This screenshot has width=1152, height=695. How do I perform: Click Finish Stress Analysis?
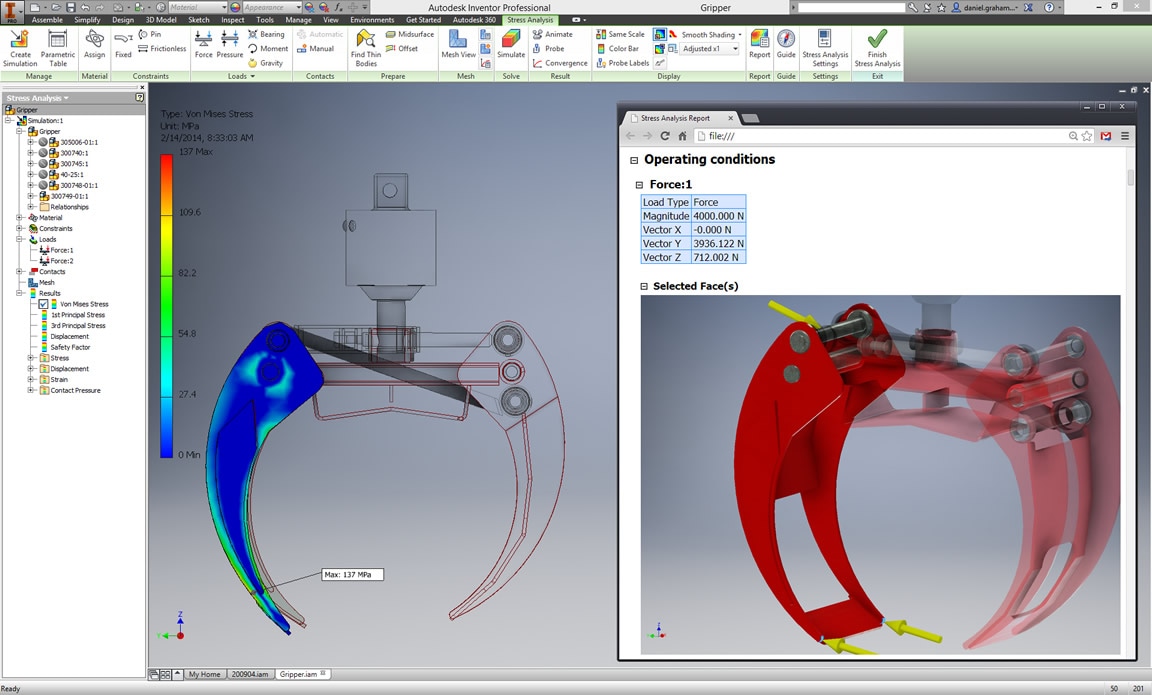[x=877, y=48]
